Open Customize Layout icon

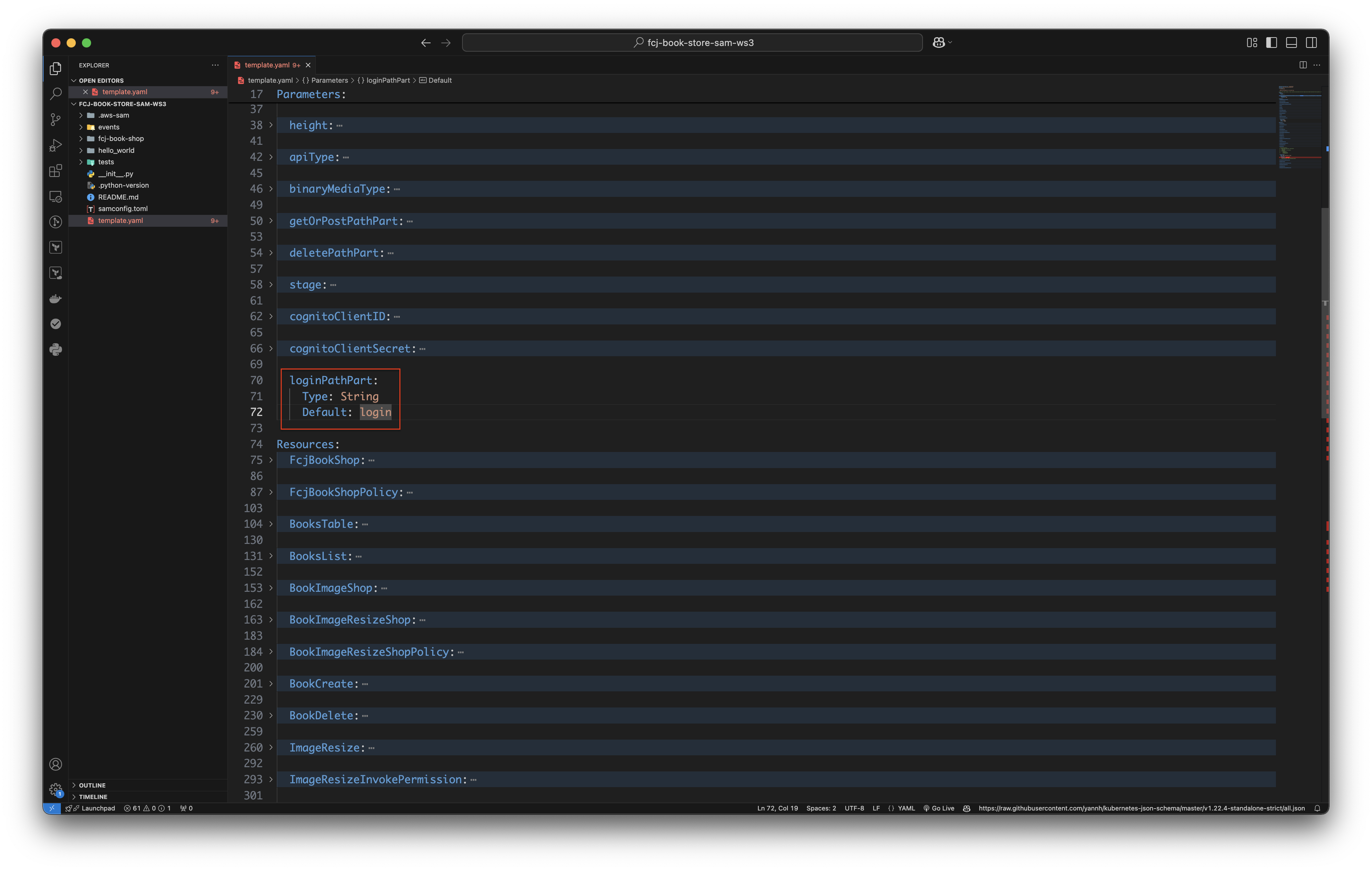tap(1252, 43)
